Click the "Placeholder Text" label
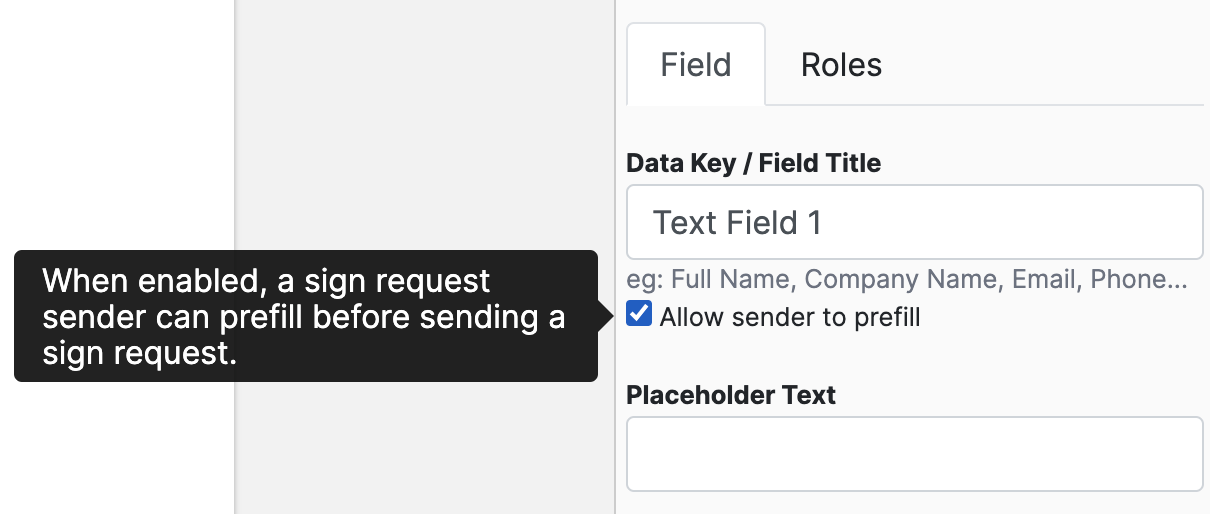This screenshot has width=1210, height=514. pyautogui.click(x=730, y=395)
